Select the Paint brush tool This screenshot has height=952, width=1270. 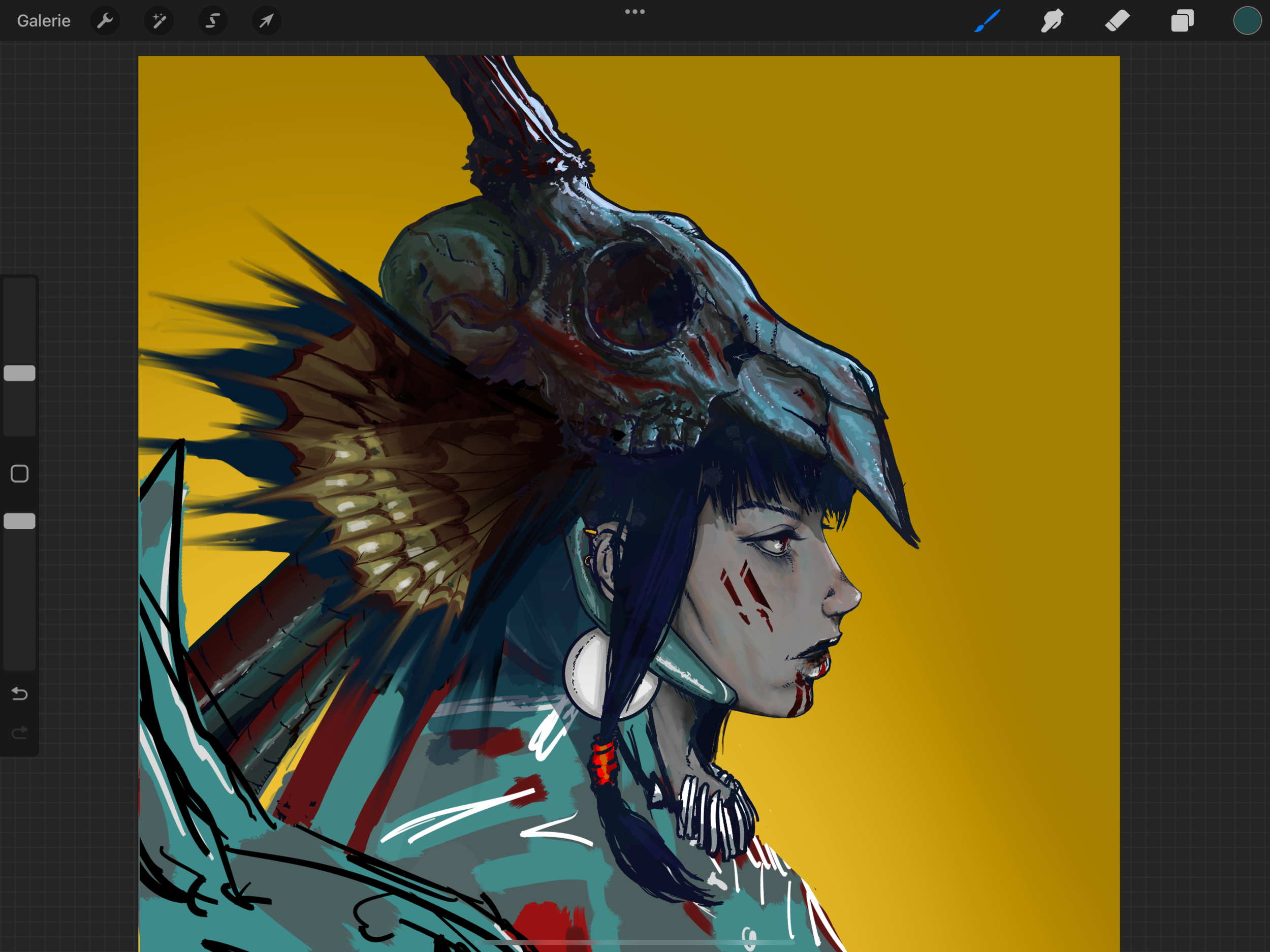pyautogui.click(x=987, y=21)
